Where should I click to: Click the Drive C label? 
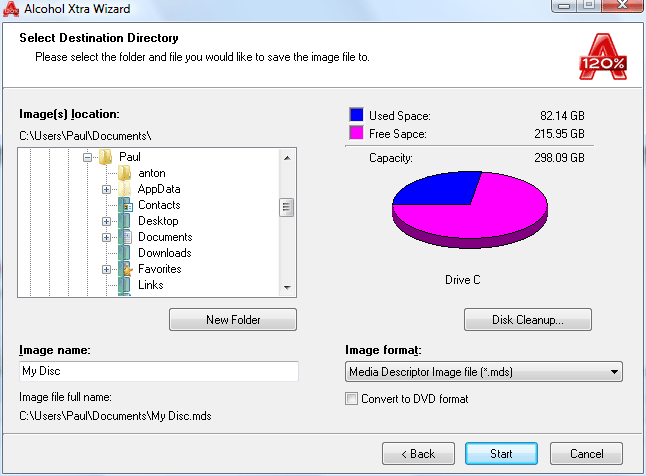463,280
